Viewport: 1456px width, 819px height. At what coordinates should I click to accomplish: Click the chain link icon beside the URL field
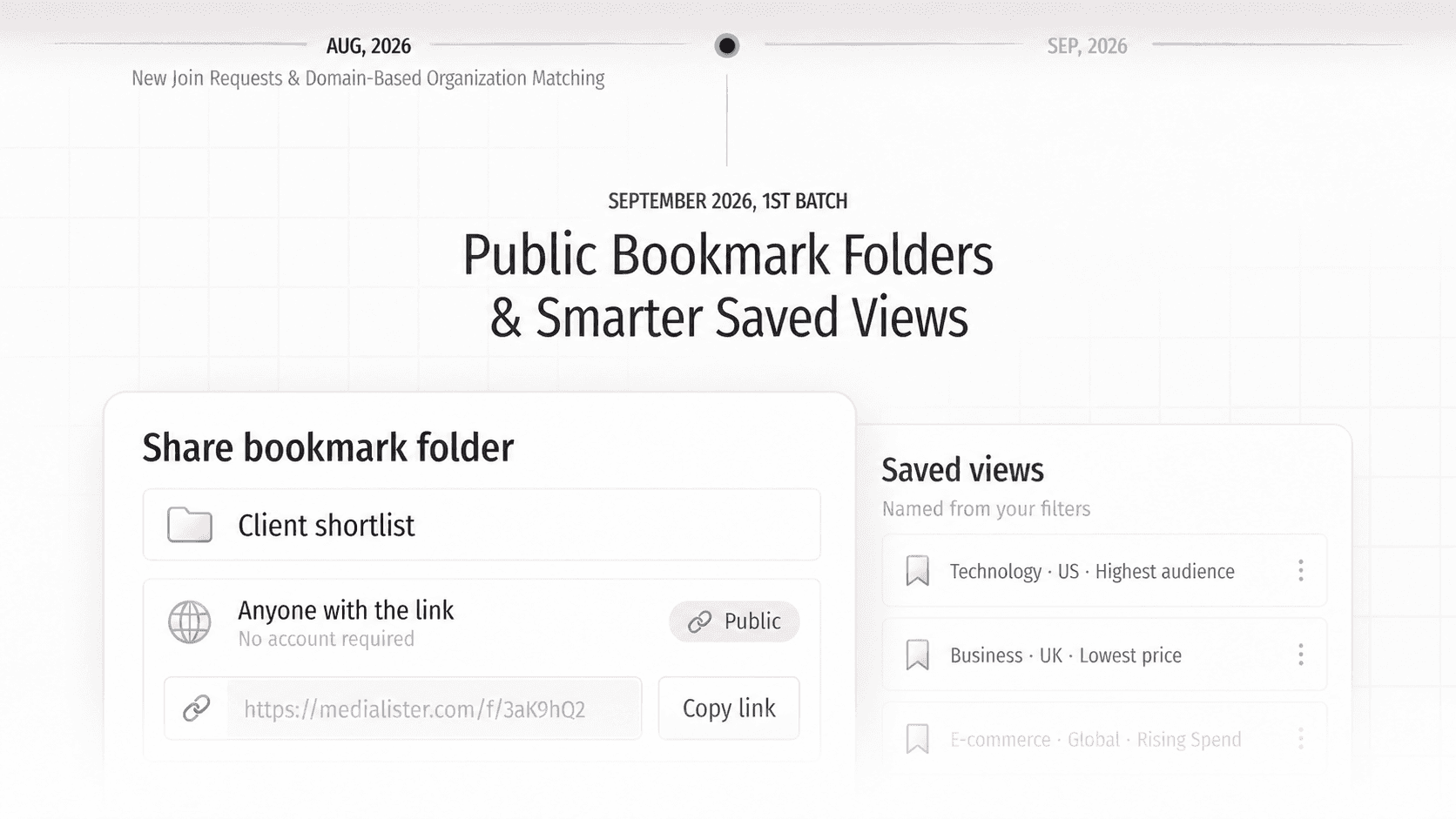[197, 708]
